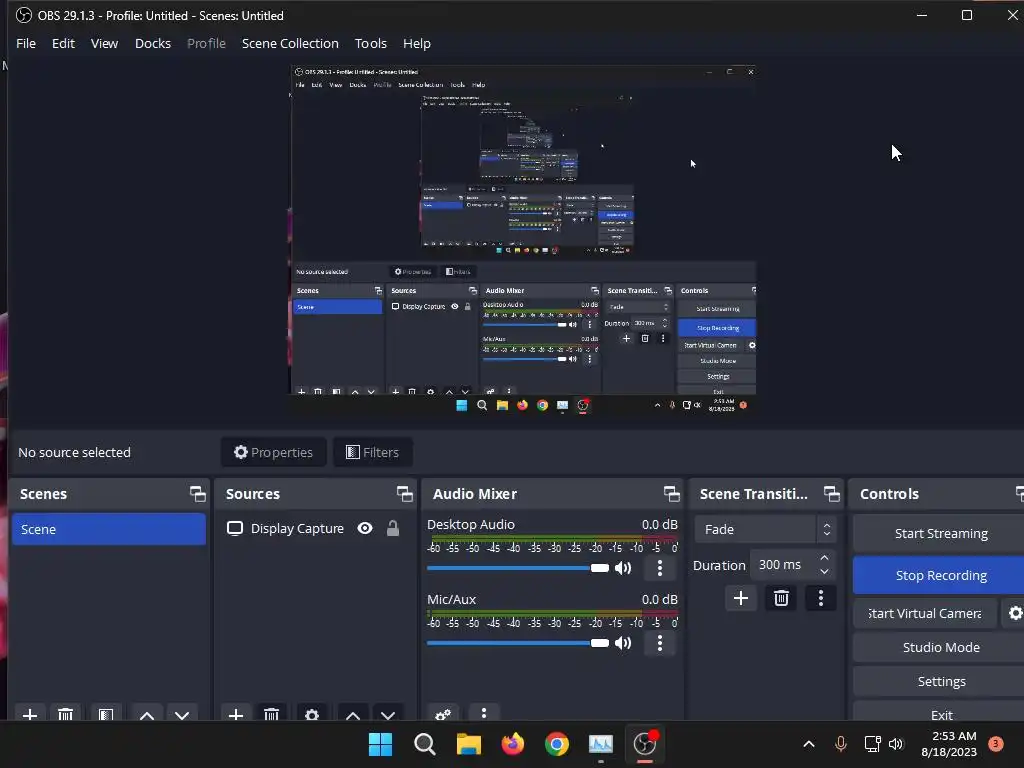This screenshot has width=1024, height=768.
Task: Toggle Display Capture visibility eye
Action: pyautogui.click(x=365, y=528)
